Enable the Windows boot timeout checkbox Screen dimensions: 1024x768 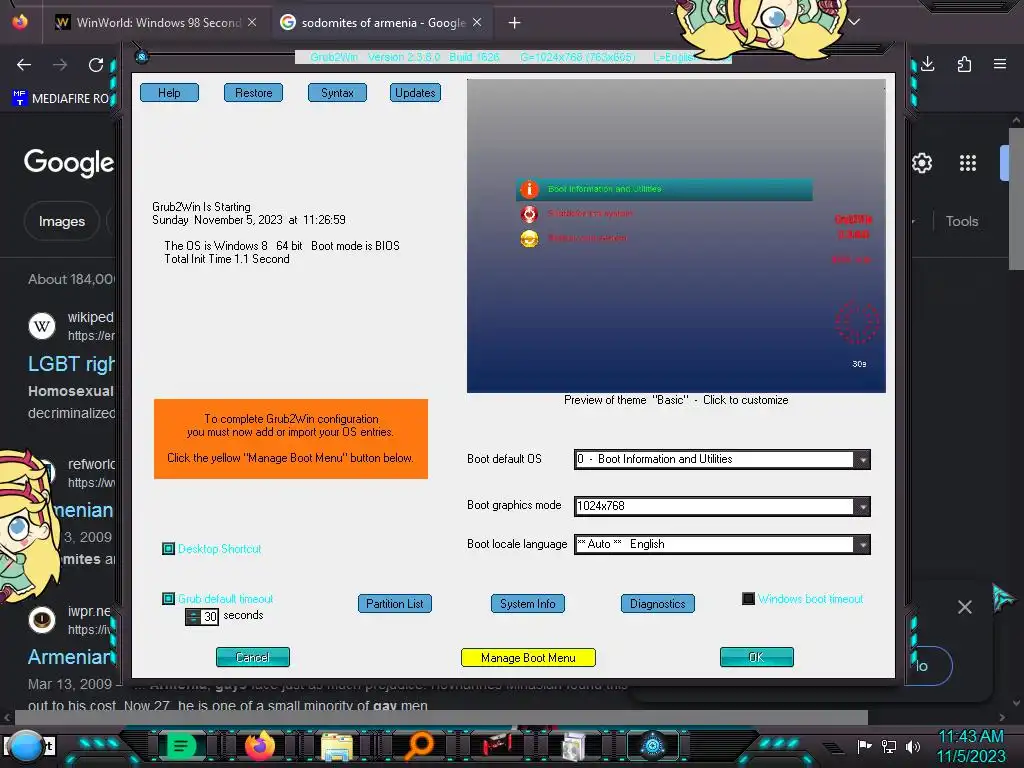click(748, 598)
